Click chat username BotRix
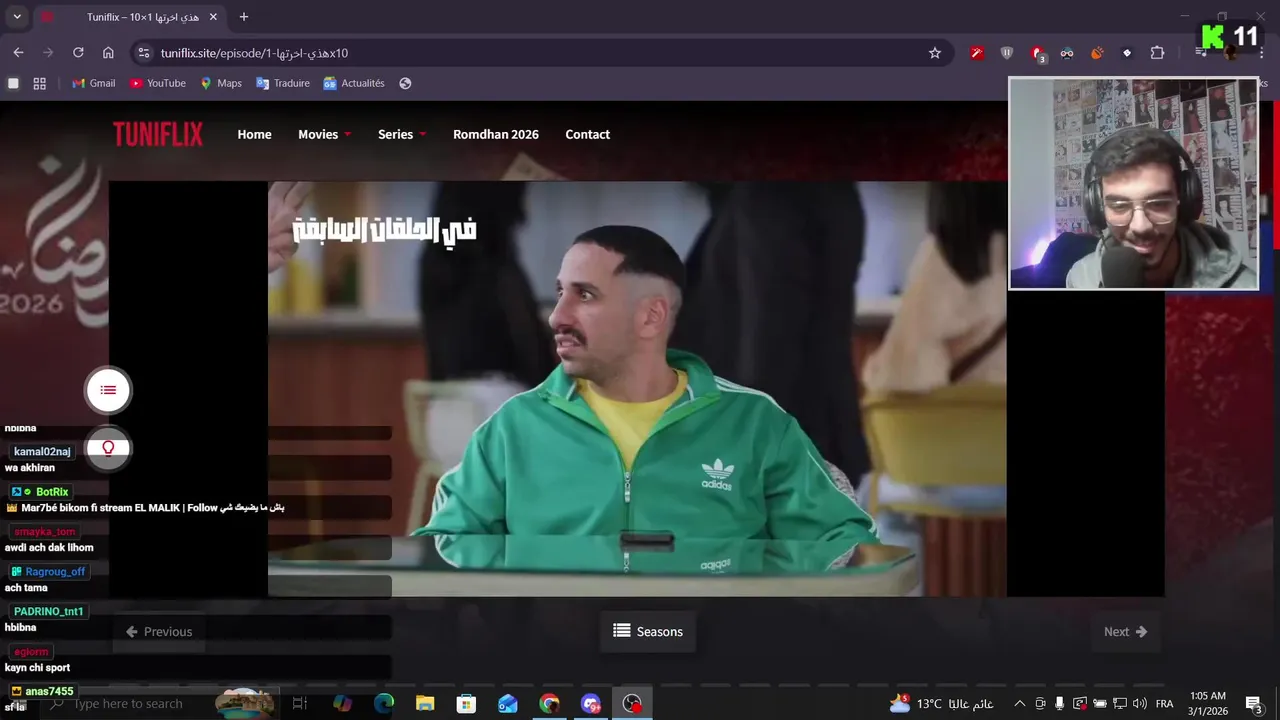Image resolution: width=1280 pixels, height=720 pixels. tap(52, 492)
